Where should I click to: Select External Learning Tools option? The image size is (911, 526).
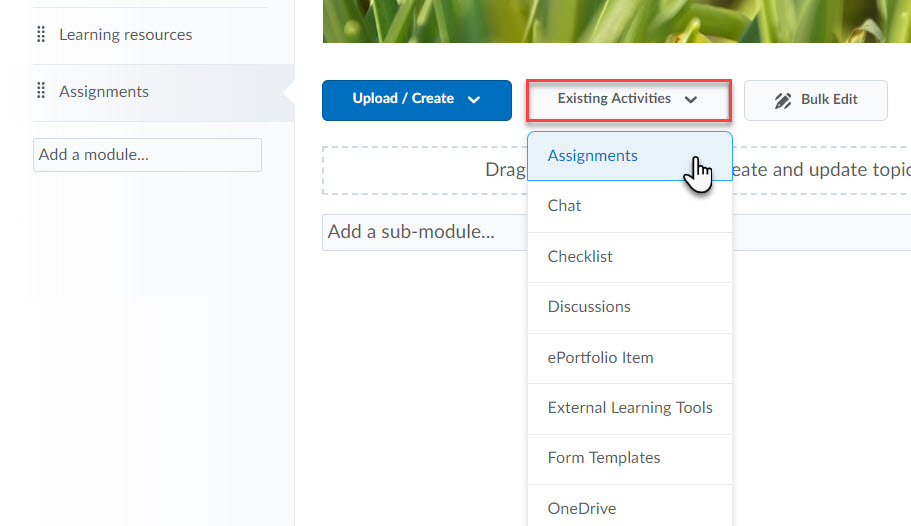click(630, 409)
